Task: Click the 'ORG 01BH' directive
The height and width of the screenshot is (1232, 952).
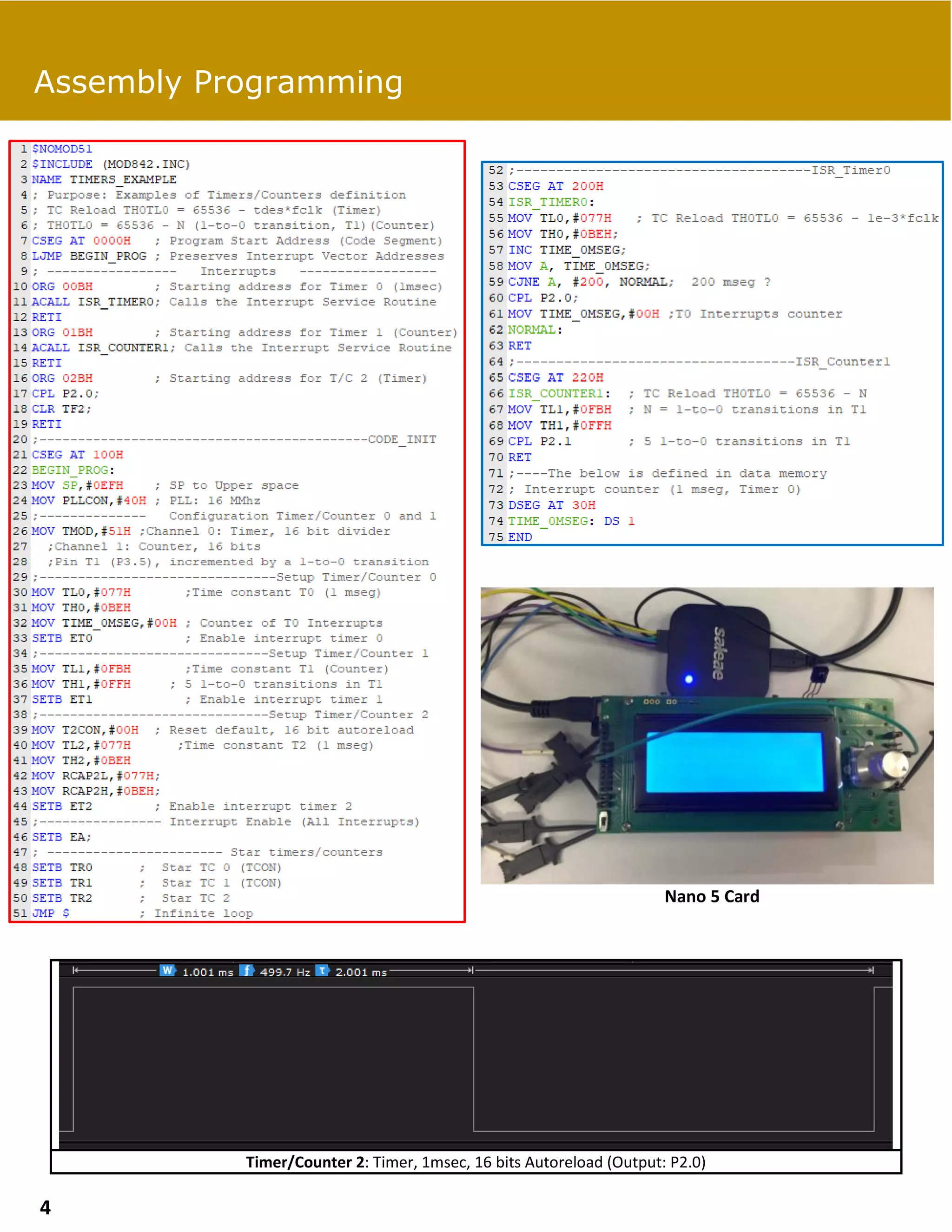Action: (62, 332)
